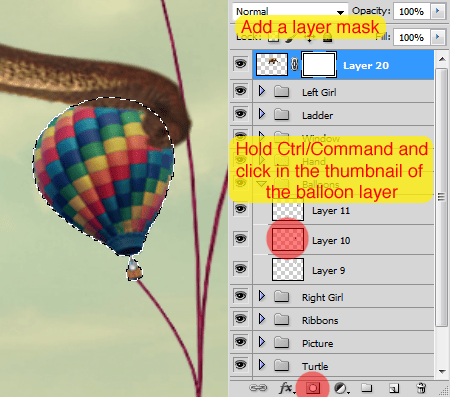The width and height of the screenshot is (450, 397).
Task: Select the "Layer 20" name
Action: (366, 65)
